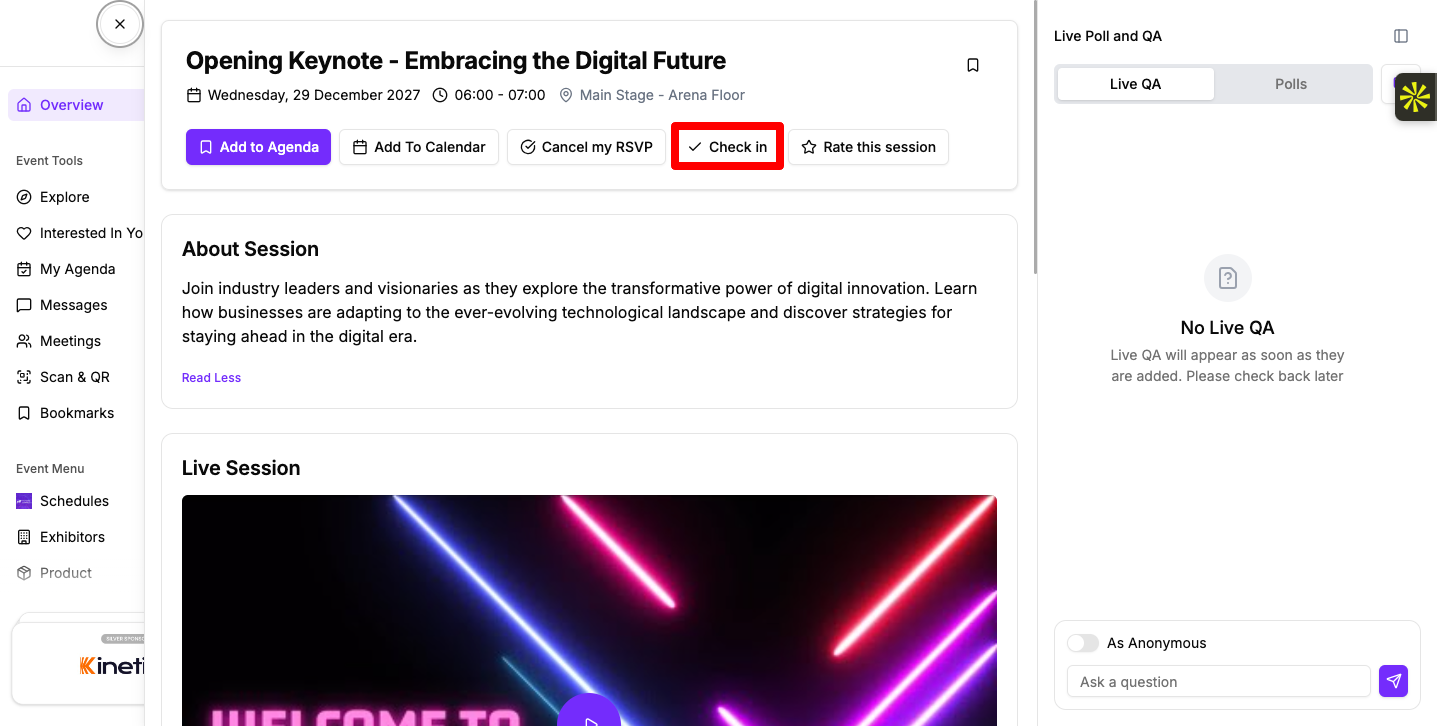Image resolution: width=1437 pixels, height=726 pixels.
Task: Collapse description with Read Less
Action: 211,377
